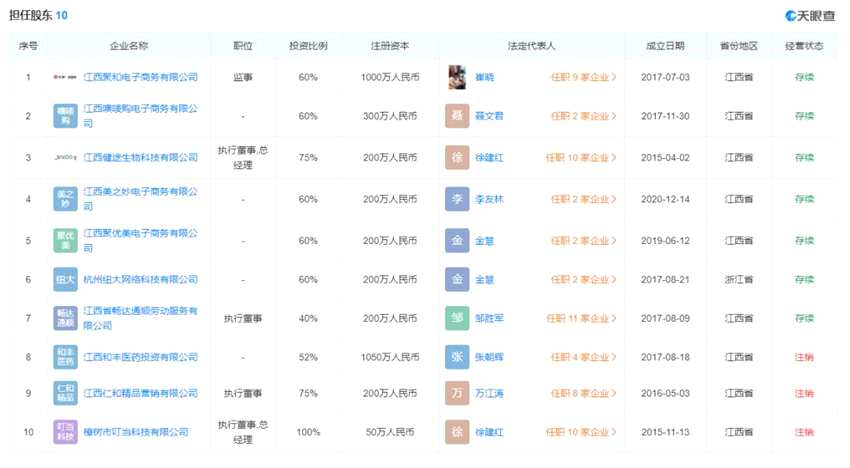Click 聂 avatar icon in row 2
Image resolution: width=850 pixels, height=468 pixels.
click(457, 116)
